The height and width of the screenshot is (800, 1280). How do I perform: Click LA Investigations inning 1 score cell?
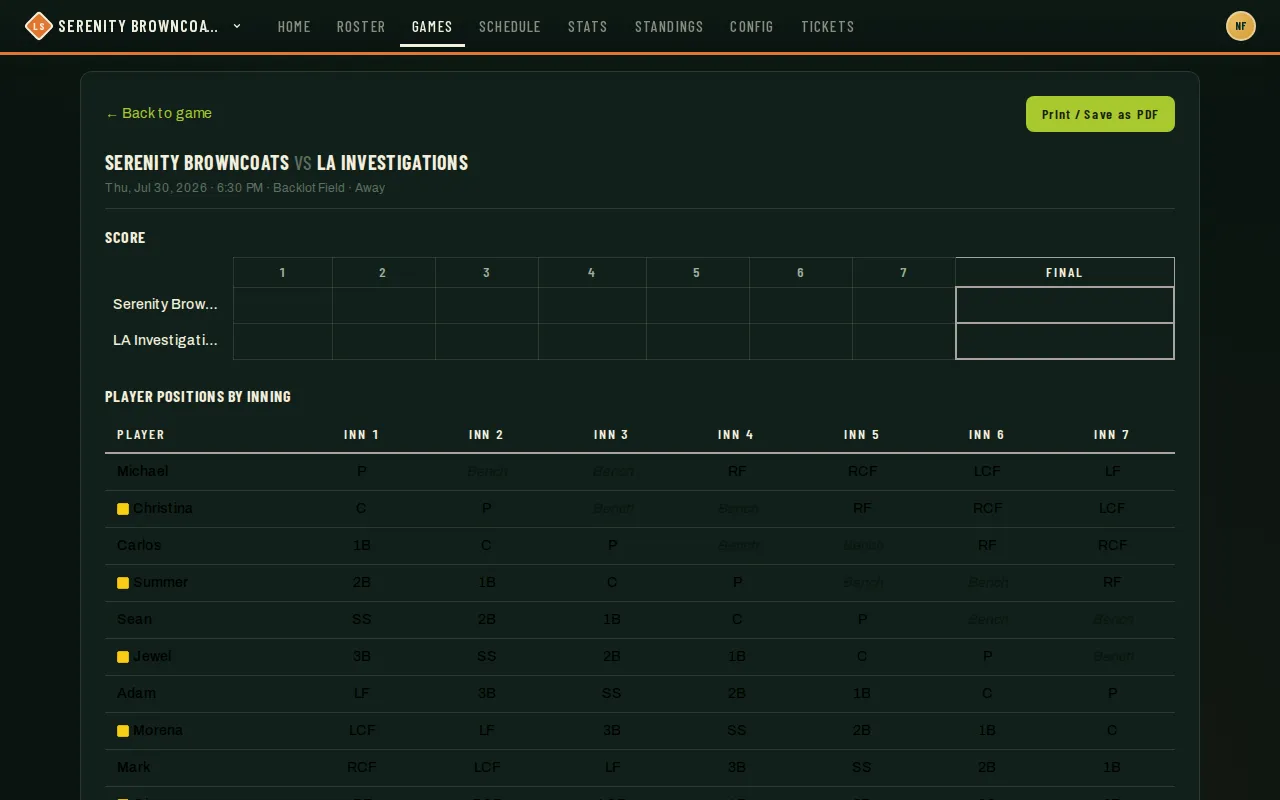point(283,341)
